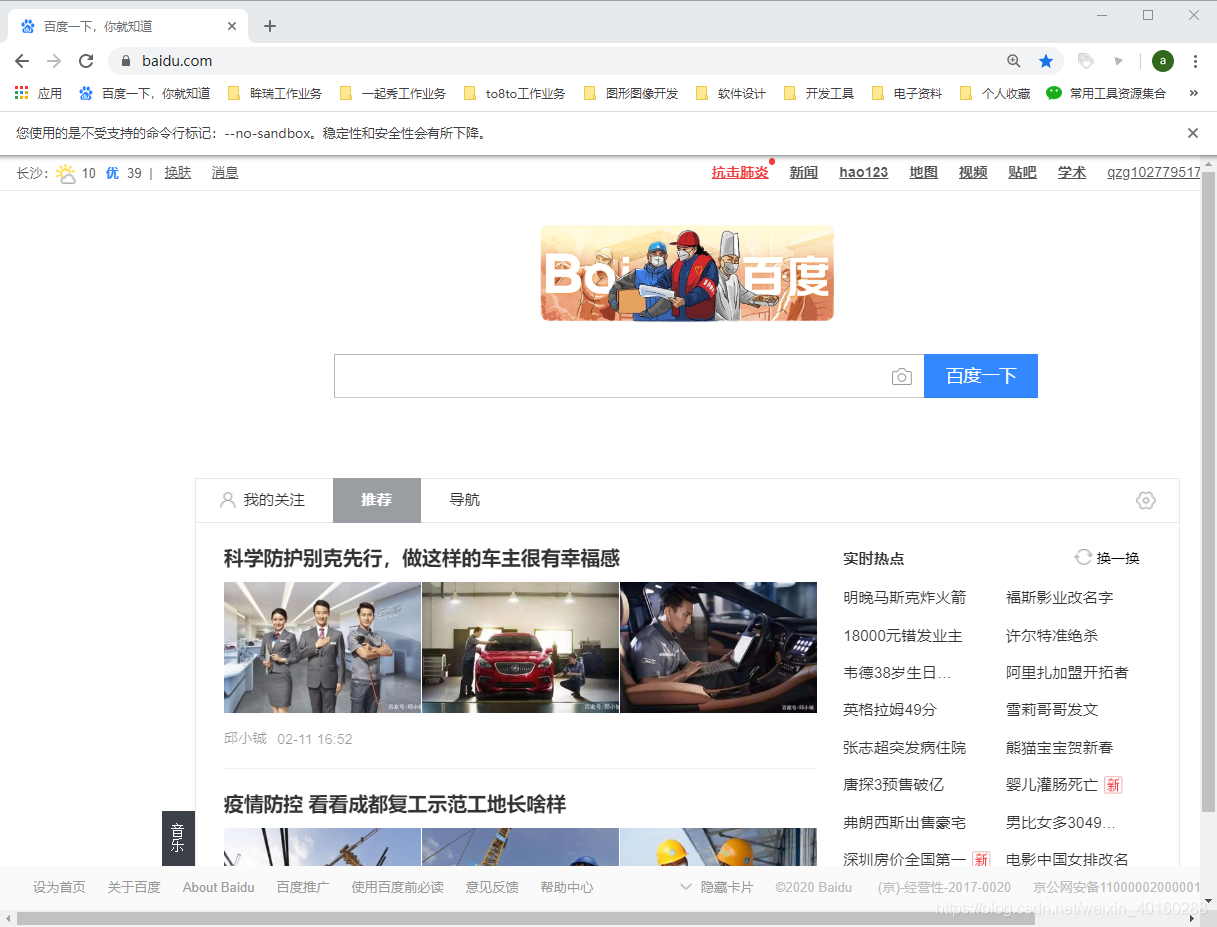Click the 百度一下 search button
1217x927 pixels.
(981, 376)
